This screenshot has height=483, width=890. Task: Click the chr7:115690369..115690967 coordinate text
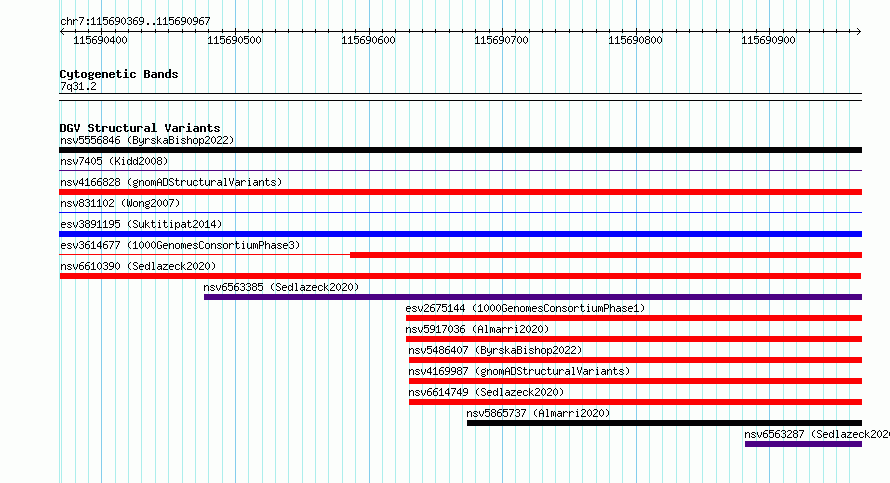click(135, 22)
